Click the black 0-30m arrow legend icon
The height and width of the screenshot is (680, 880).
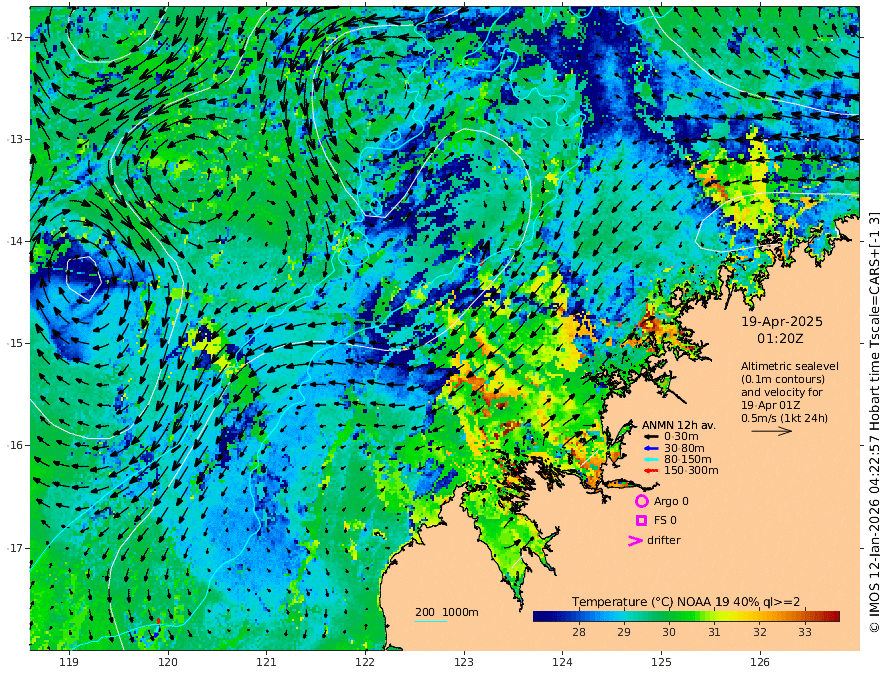[x=650, y=437]
